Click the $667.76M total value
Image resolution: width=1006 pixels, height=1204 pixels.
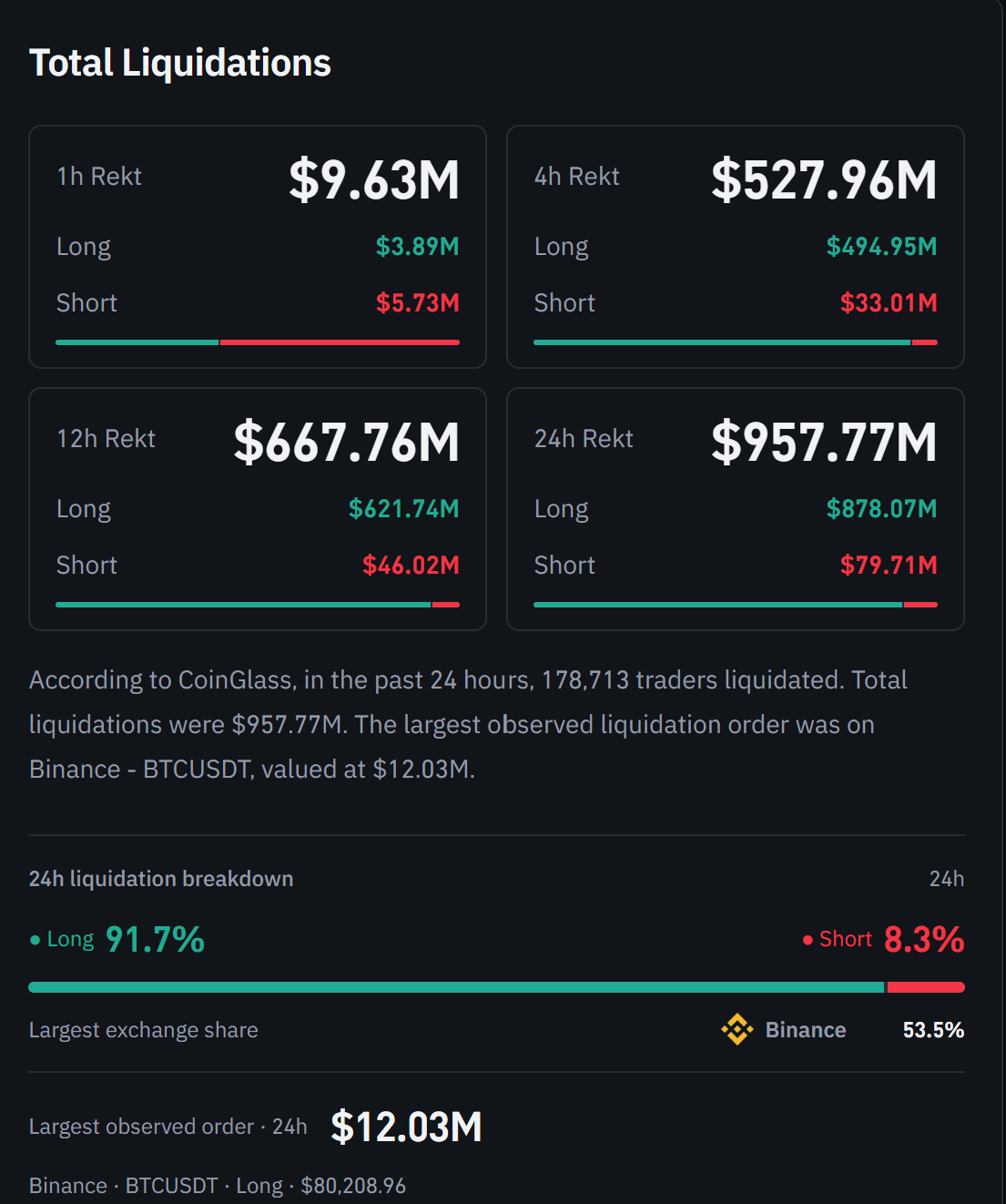[x=347, y=442]
